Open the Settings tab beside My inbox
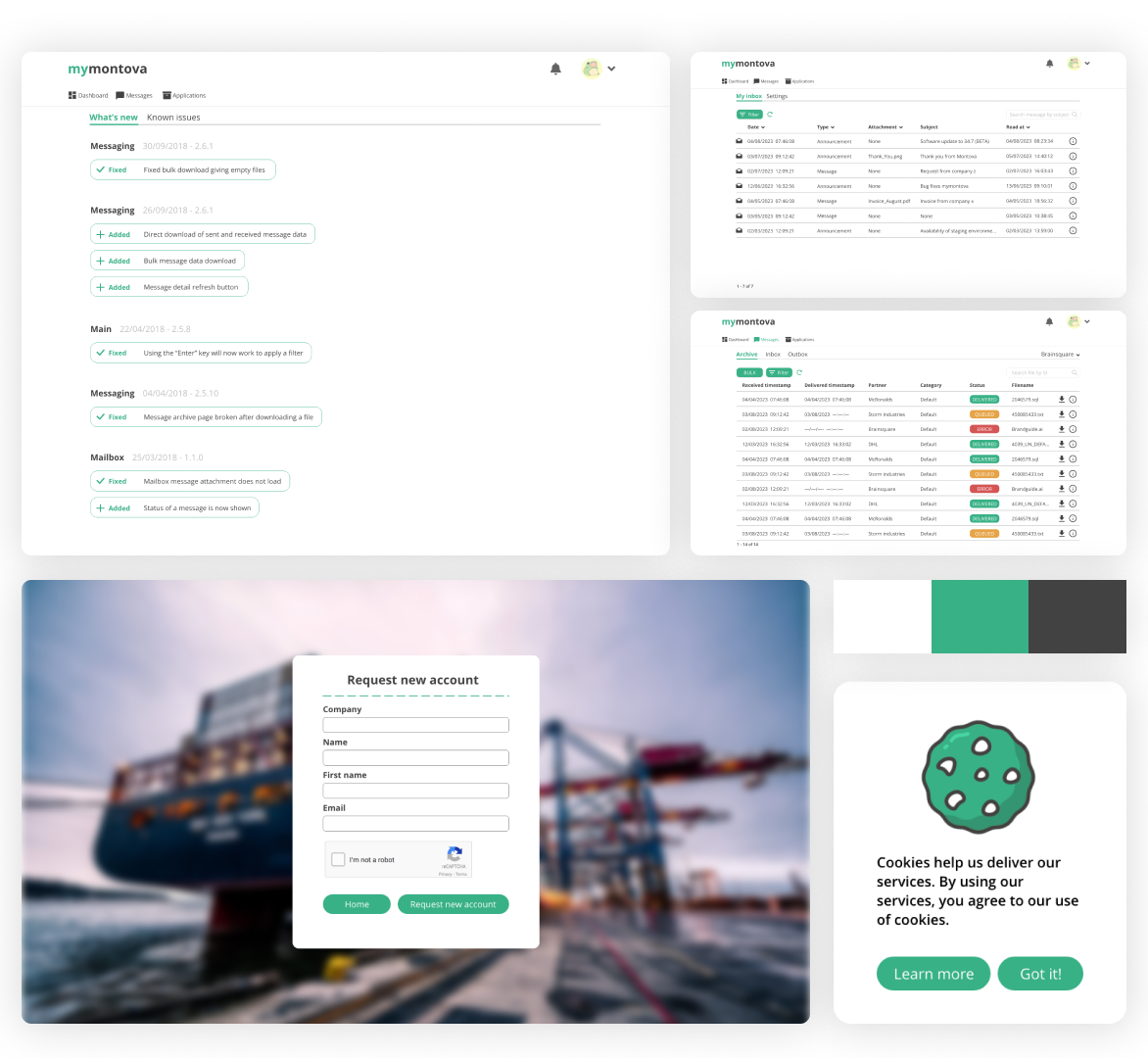1148x1058 pixels. point(777,96)
